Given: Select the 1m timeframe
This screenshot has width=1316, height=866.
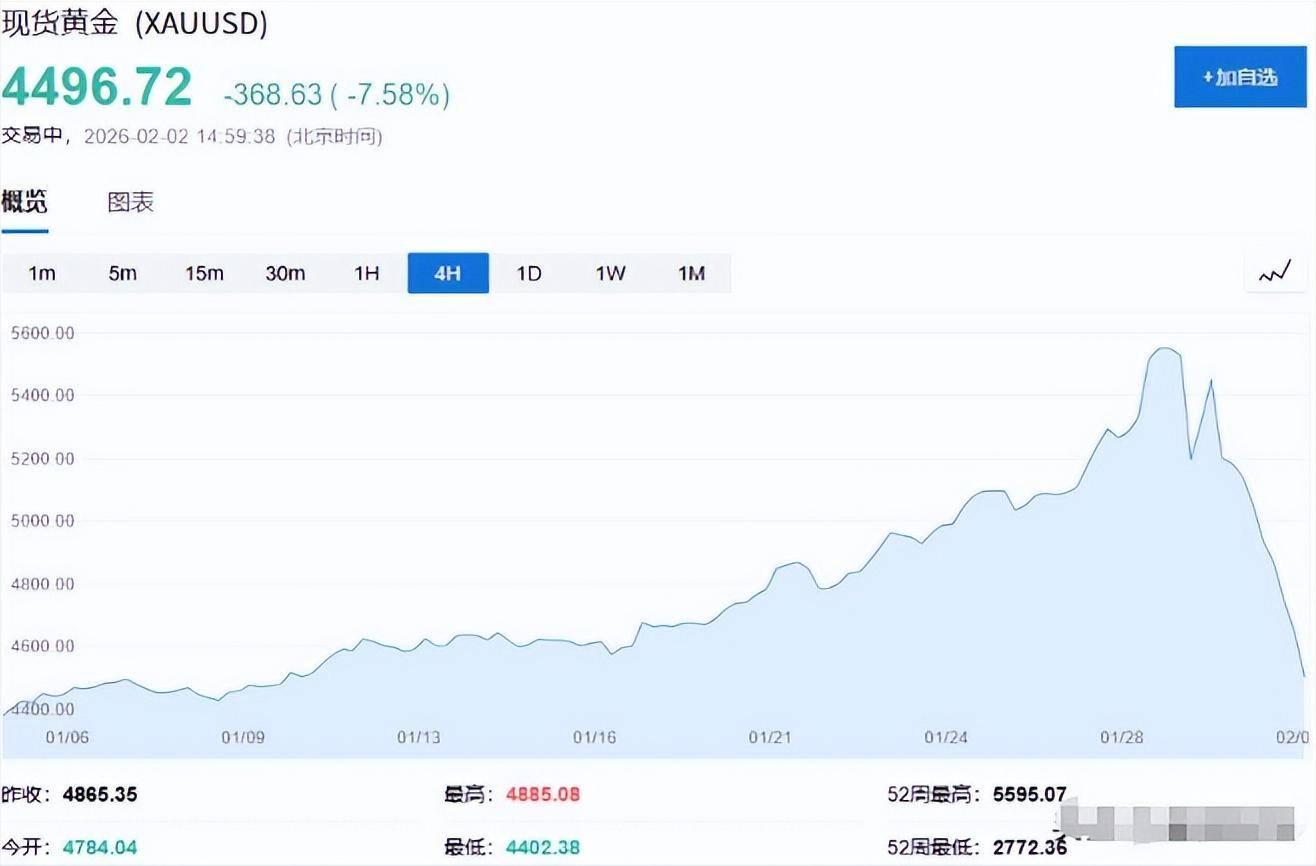Looking at the screenshot, I should pos(42,273).
